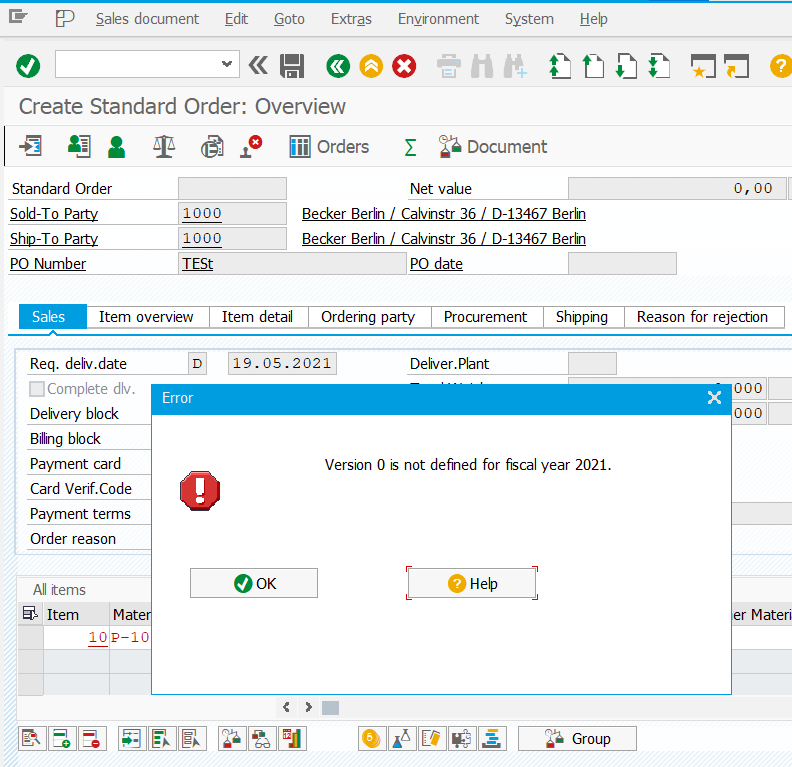
Task: Click the Print icon
Action: (x=449, y=66)
